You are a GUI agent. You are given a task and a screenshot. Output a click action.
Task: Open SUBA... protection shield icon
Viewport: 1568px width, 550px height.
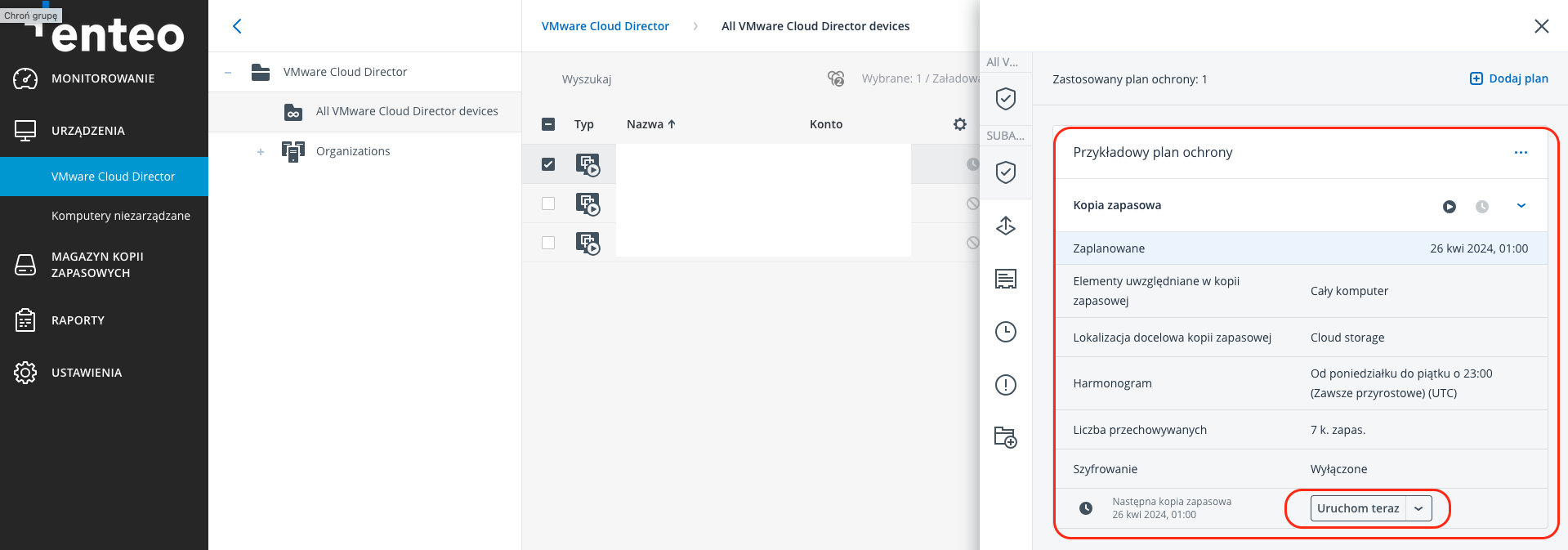tap(1006, 172)
